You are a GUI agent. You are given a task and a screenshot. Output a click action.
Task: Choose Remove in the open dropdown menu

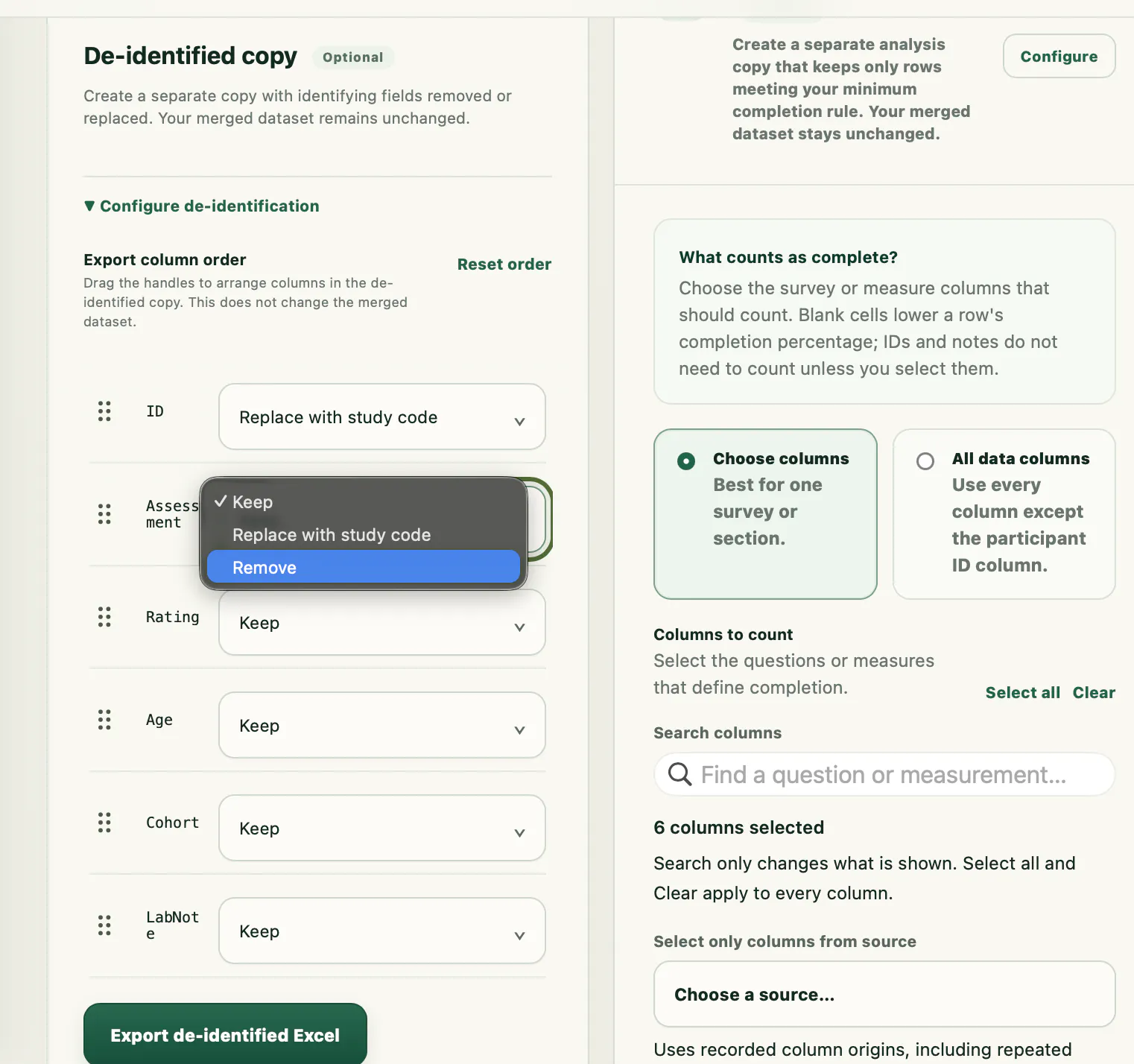click(364, 568)
